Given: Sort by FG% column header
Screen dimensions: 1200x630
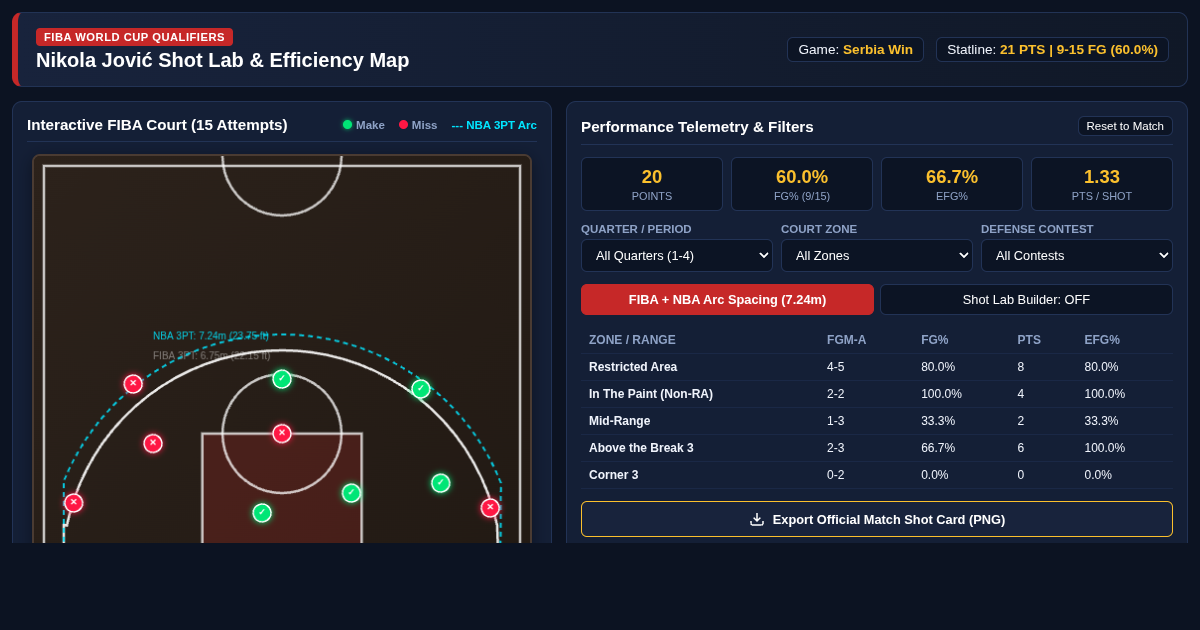Looking at the screenshot, I should (934, 340).
